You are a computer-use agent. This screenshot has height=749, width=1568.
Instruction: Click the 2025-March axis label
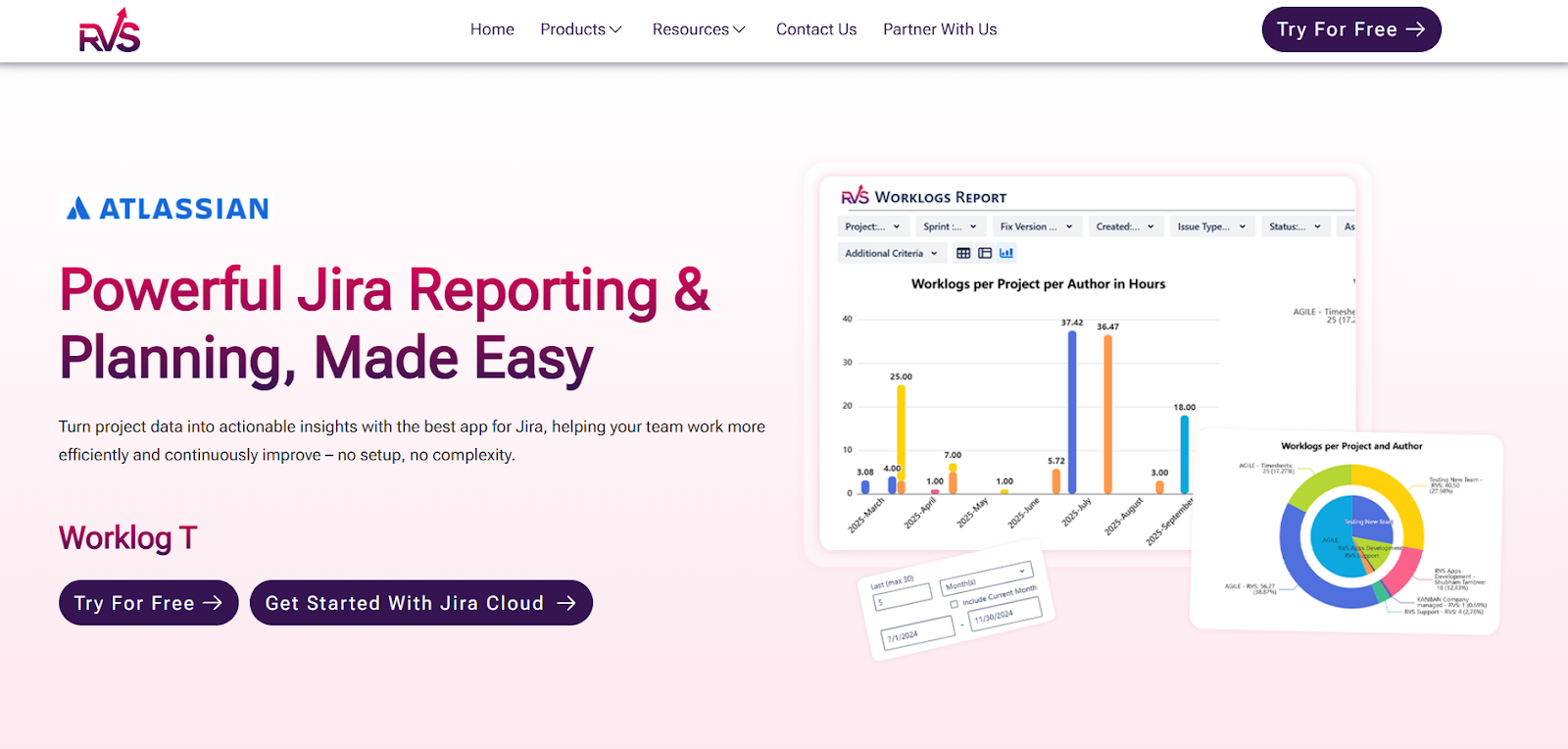click(865, 515)
